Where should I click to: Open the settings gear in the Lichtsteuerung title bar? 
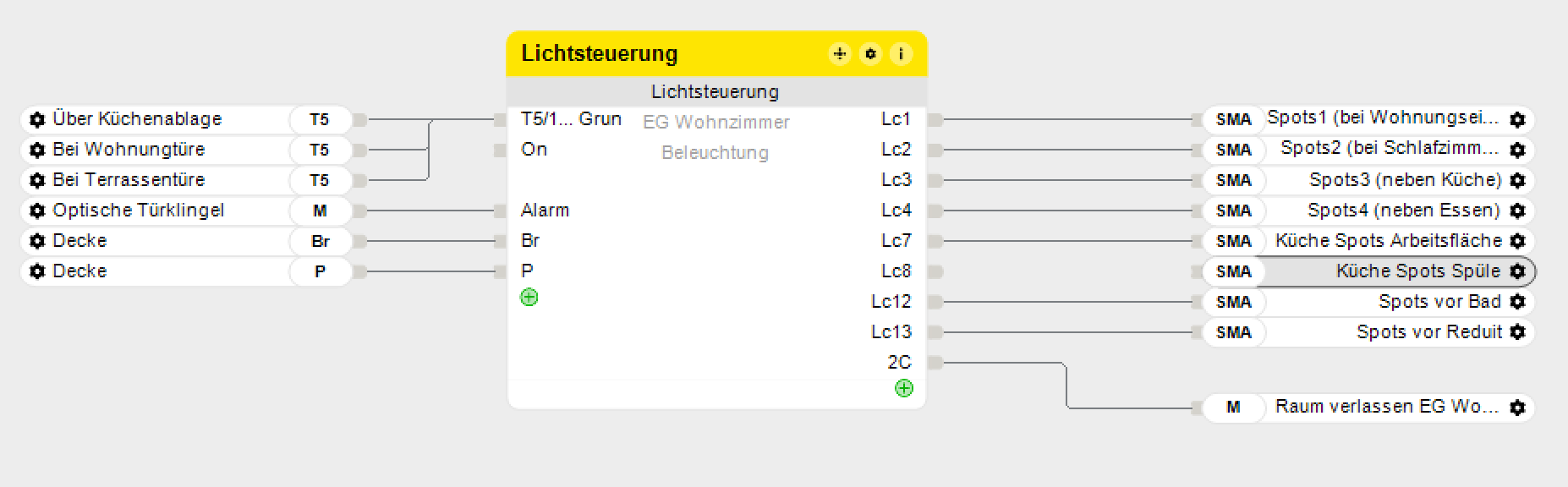pyautogui.click(x=869, y=53)
